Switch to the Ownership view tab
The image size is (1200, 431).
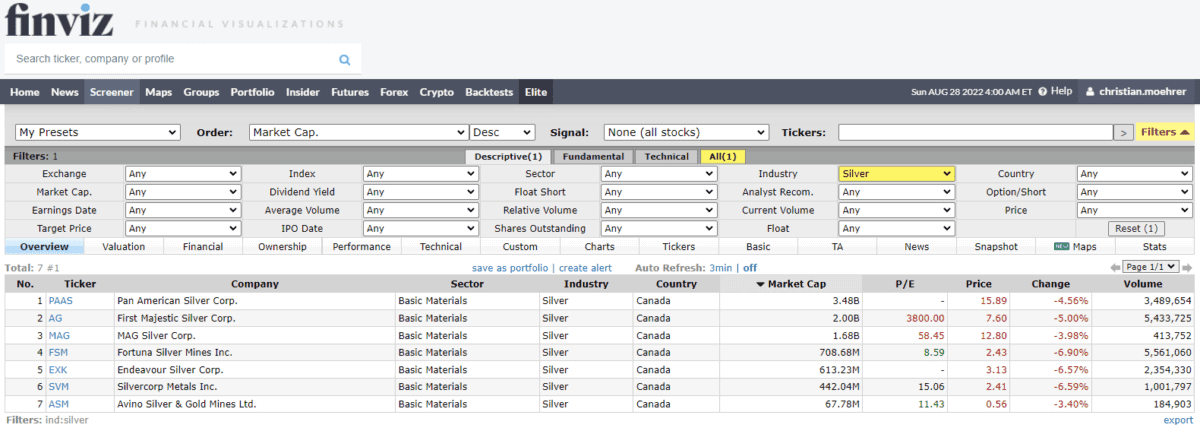point(282,246)
